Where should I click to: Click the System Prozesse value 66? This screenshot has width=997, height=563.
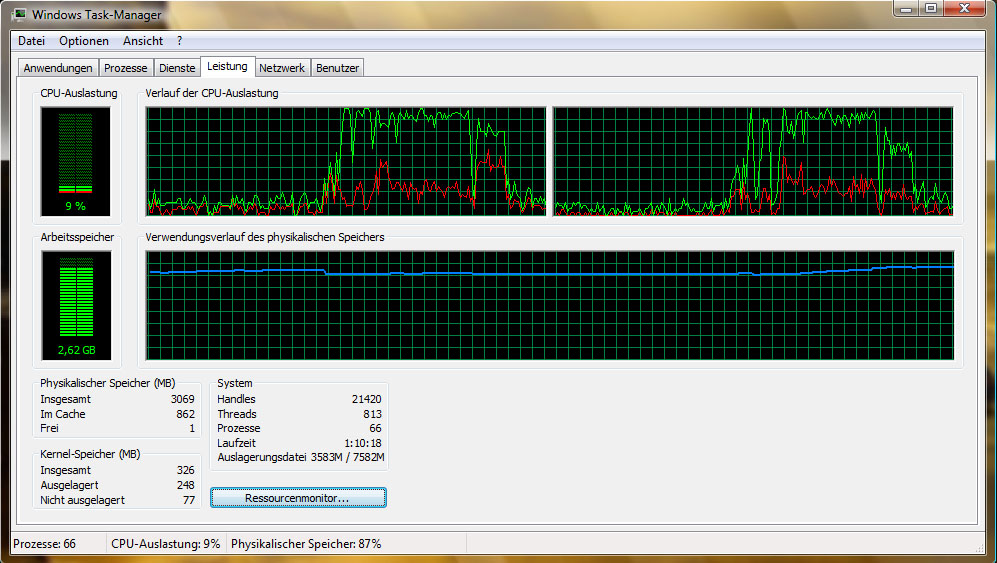(x=375, y=428)
